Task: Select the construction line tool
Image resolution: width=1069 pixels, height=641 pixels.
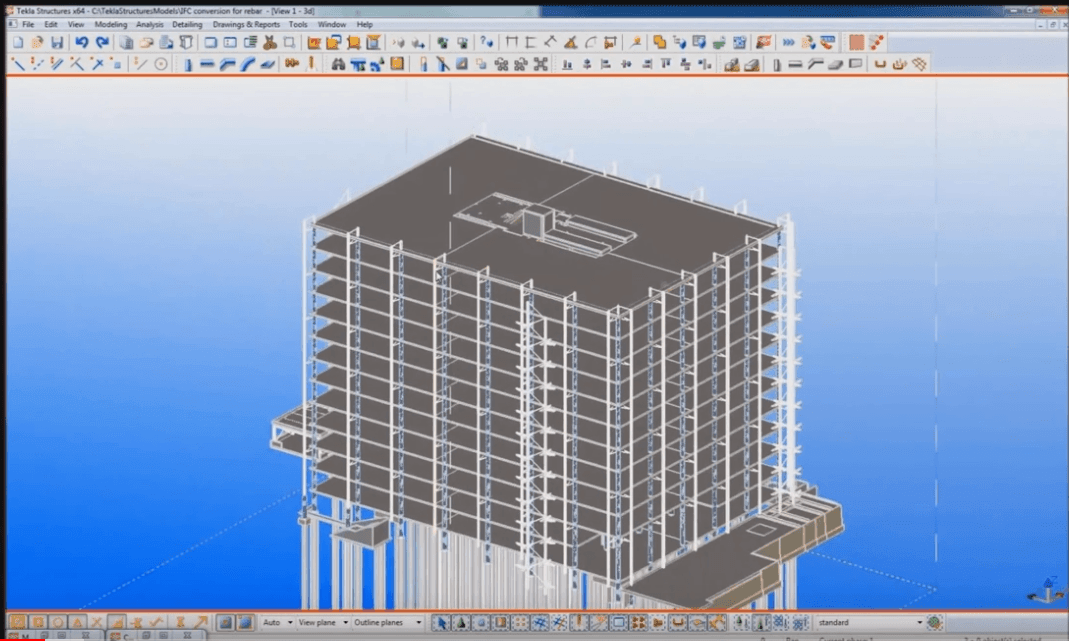Action: click(141, 64)
